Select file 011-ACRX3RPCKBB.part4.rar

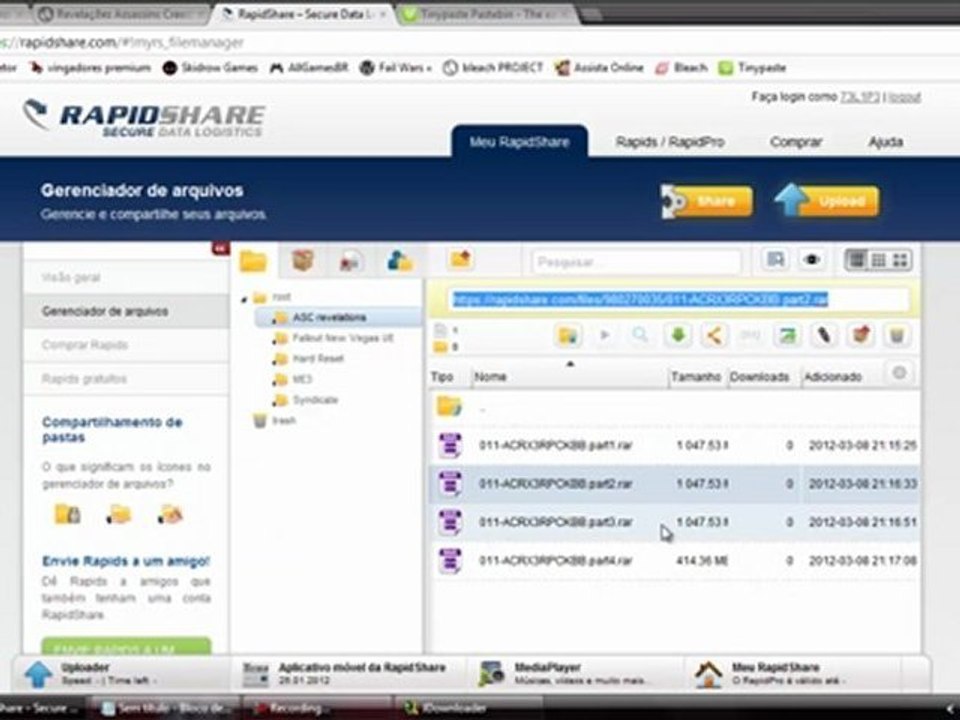pyautogui.click(x=674, y=561)
